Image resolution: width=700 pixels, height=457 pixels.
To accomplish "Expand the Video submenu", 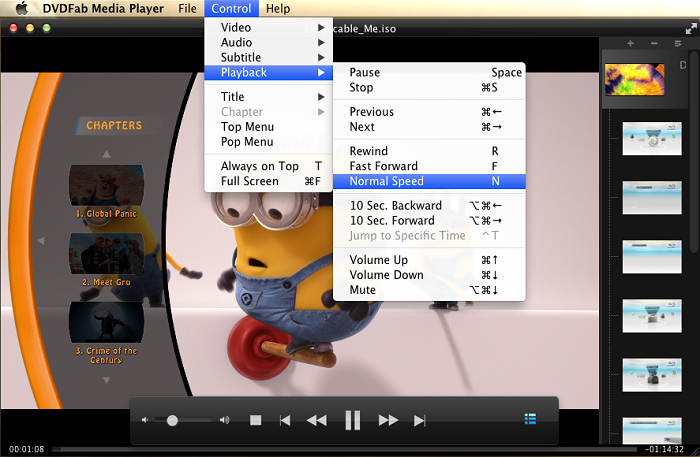I will pos(269,27).
